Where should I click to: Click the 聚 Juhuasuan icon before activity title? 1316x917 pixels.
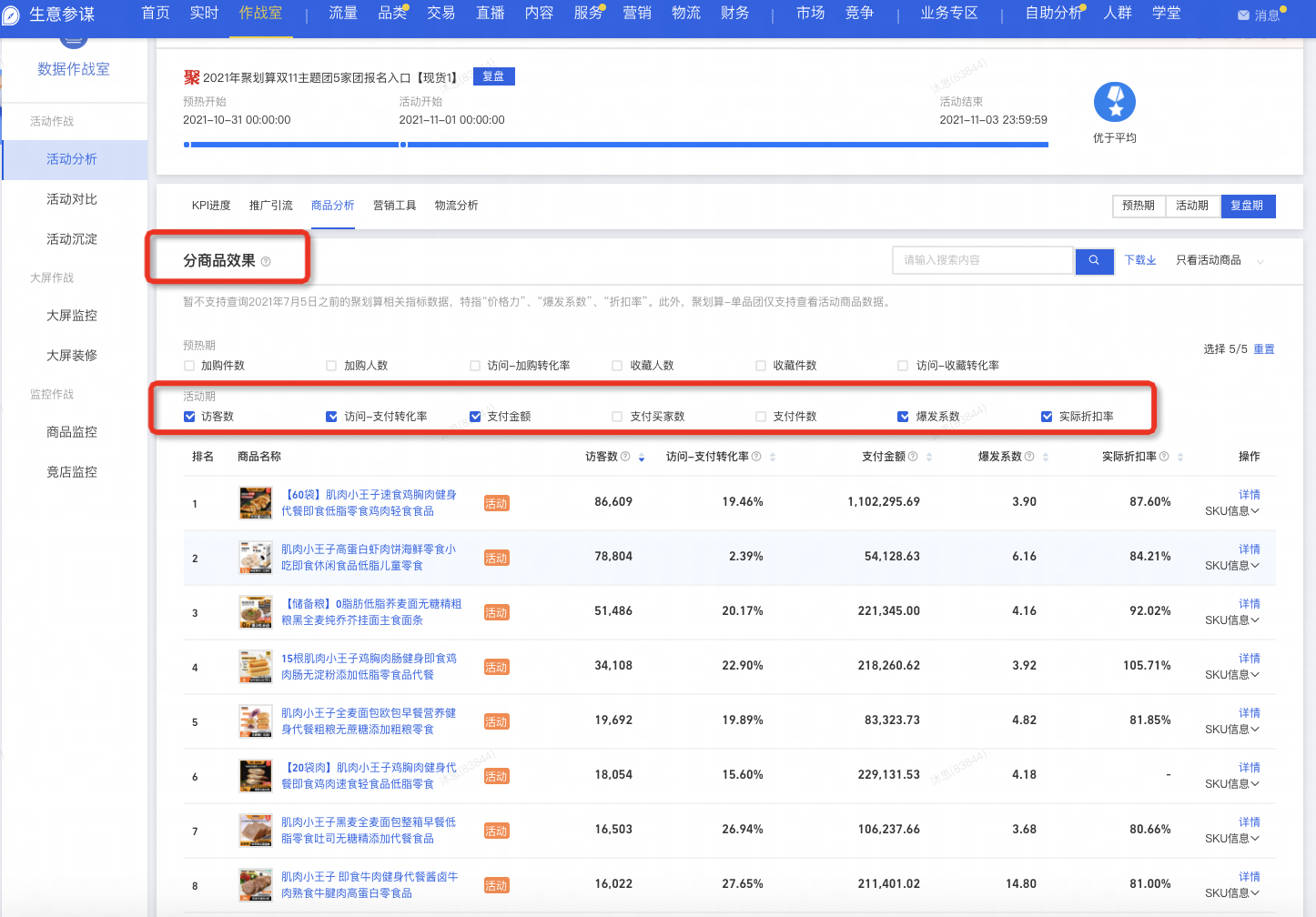[x=191, y=77]
